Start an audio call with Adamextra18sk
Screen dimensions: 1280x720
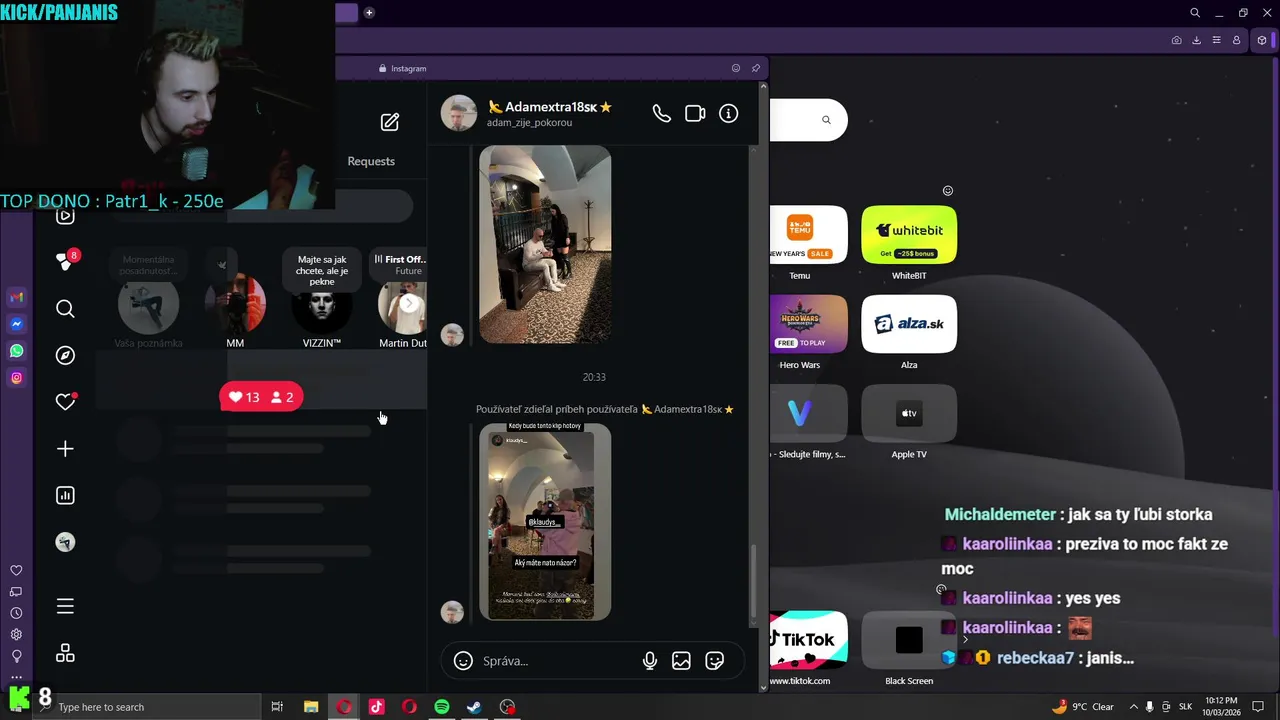point(662,114)
